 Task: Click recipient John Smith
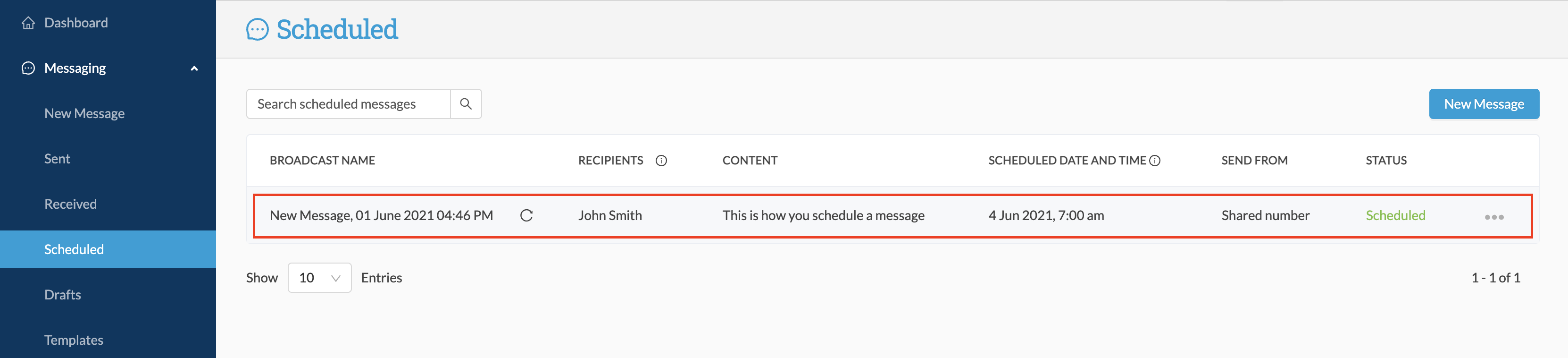(x=610, y=215)
